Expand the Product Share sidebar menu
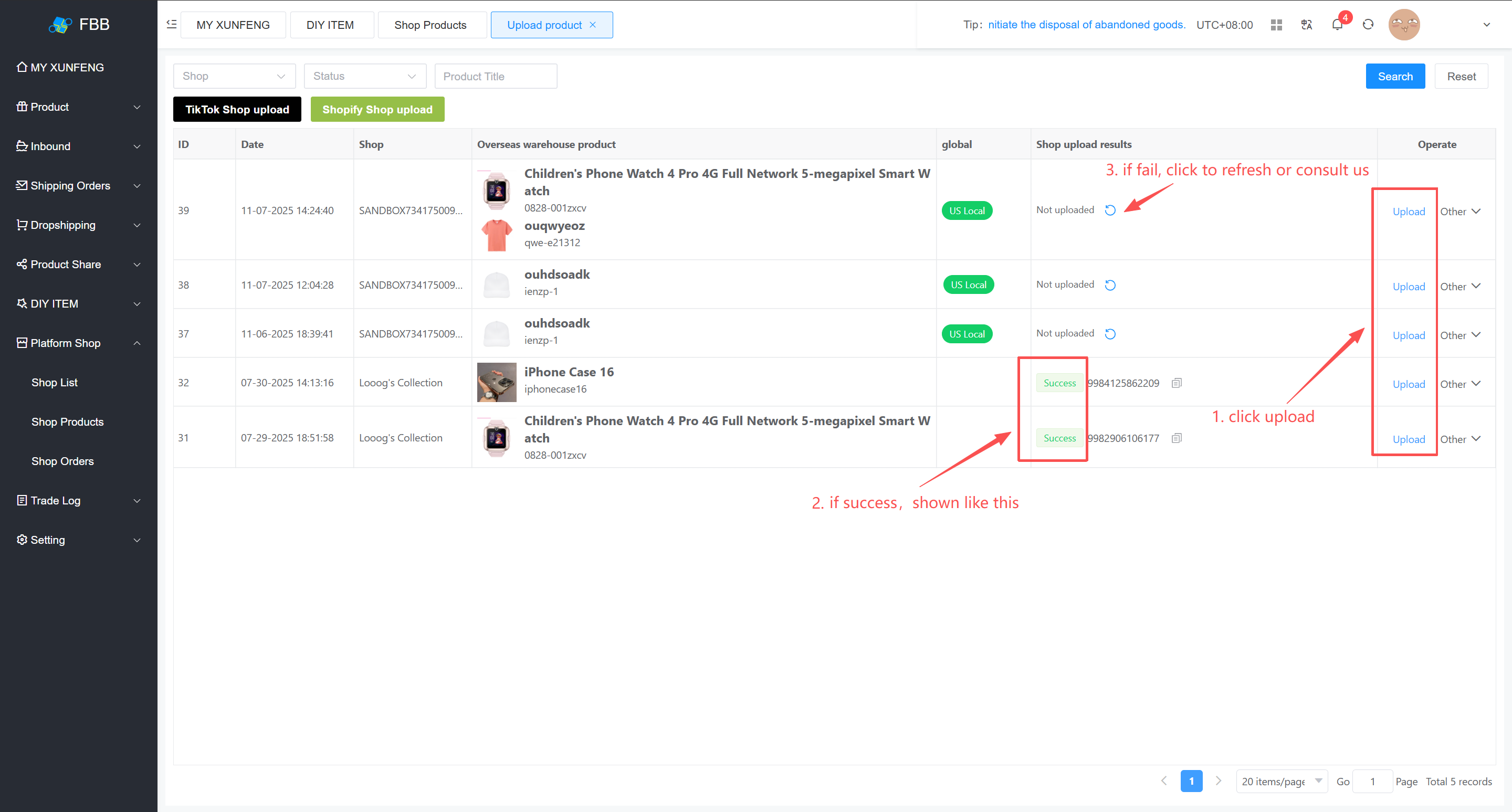 pos(79,264)
